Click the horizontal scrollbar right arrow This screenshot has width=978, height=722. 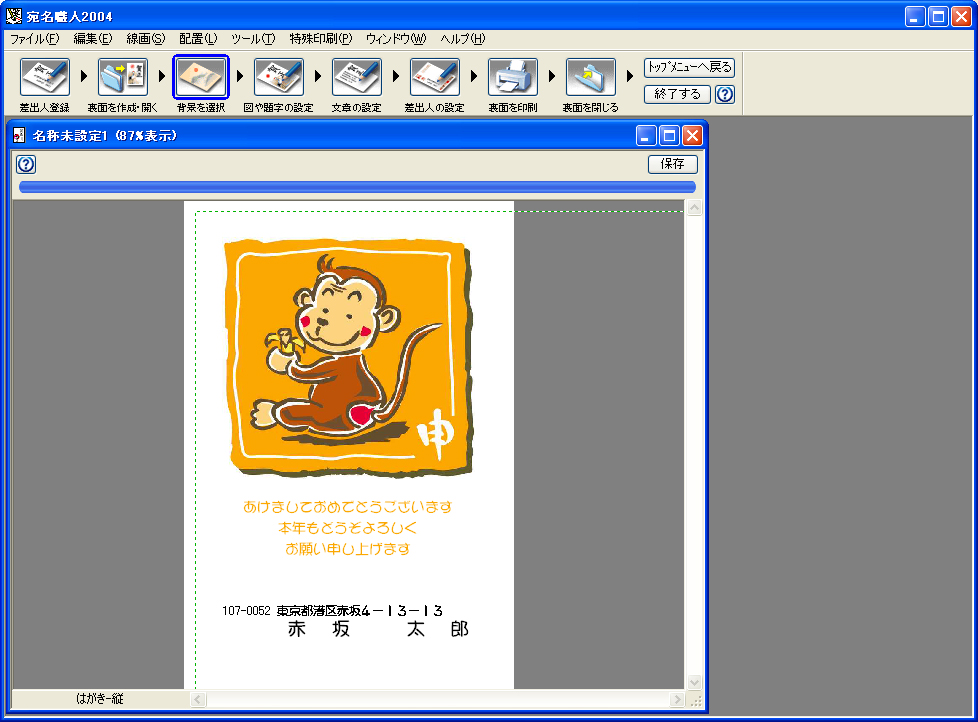tap(677, 700)
